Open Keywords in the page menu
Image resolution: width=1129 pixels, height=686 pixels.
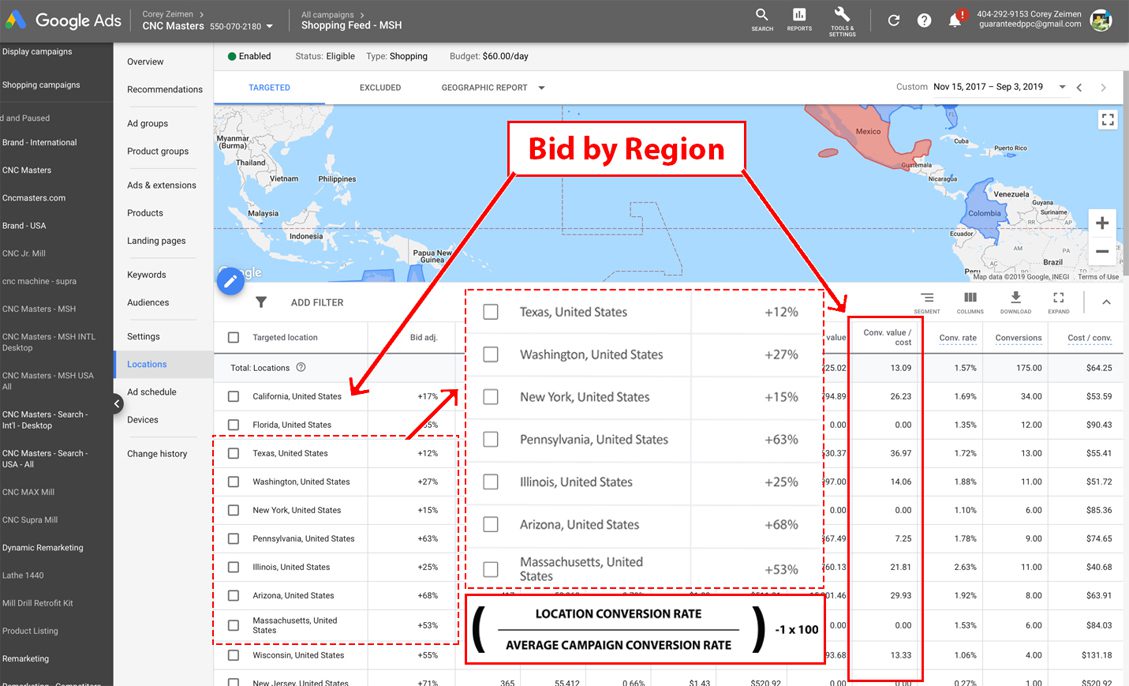147,275
